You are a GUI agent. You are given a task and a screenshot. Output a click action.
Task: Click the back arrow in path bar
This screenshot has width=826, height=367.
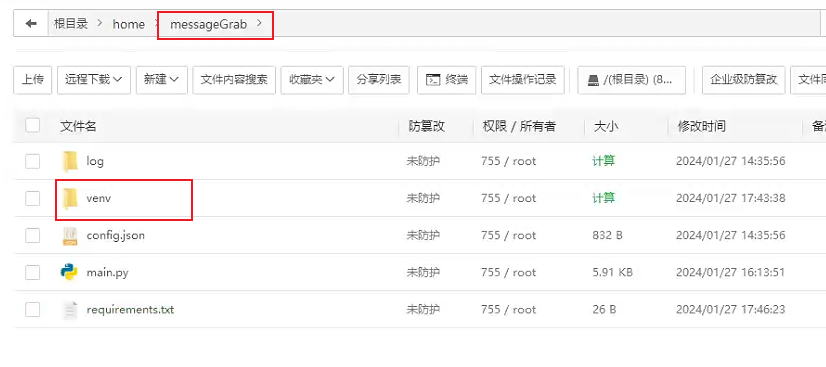pos(31,24)
